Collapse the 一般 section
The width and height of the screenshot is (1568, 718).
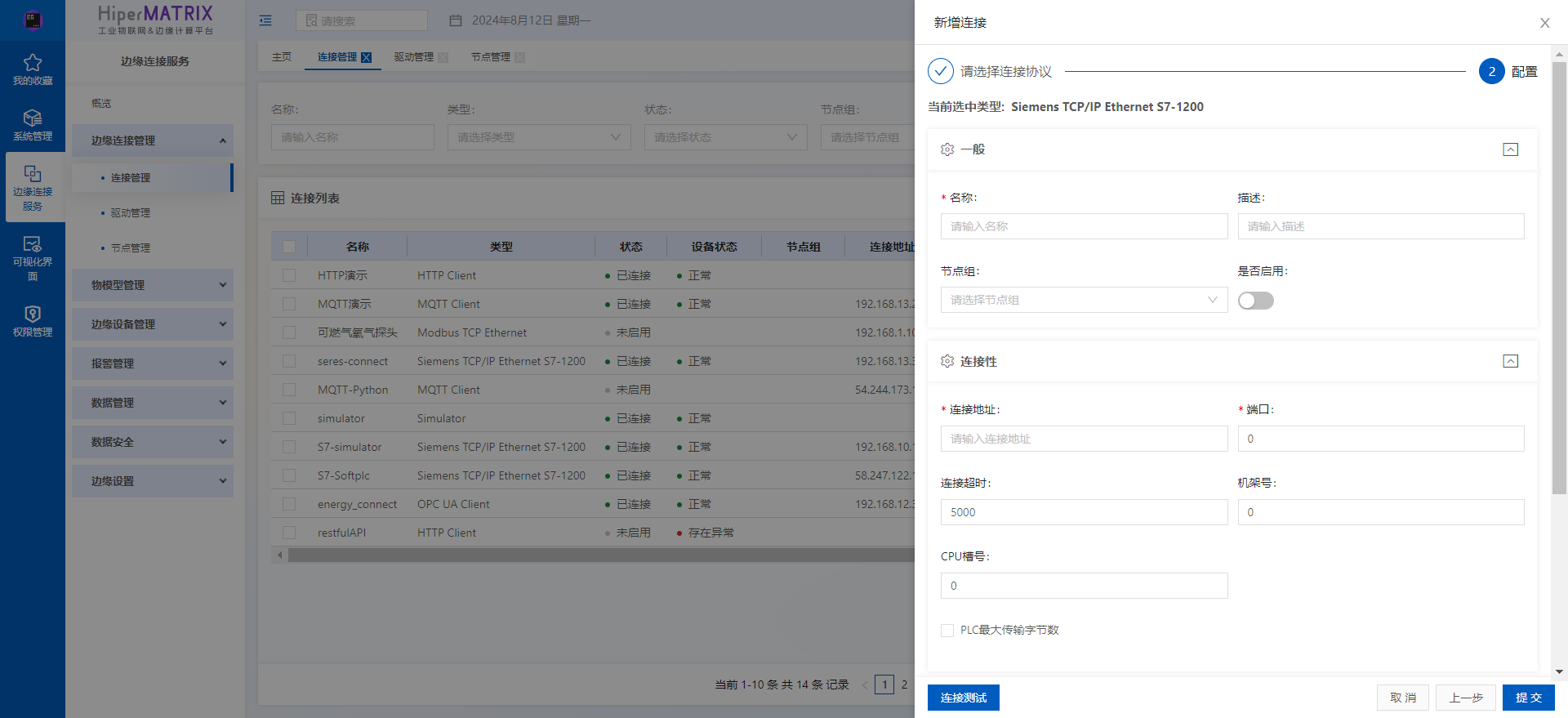click(1511, 149)
